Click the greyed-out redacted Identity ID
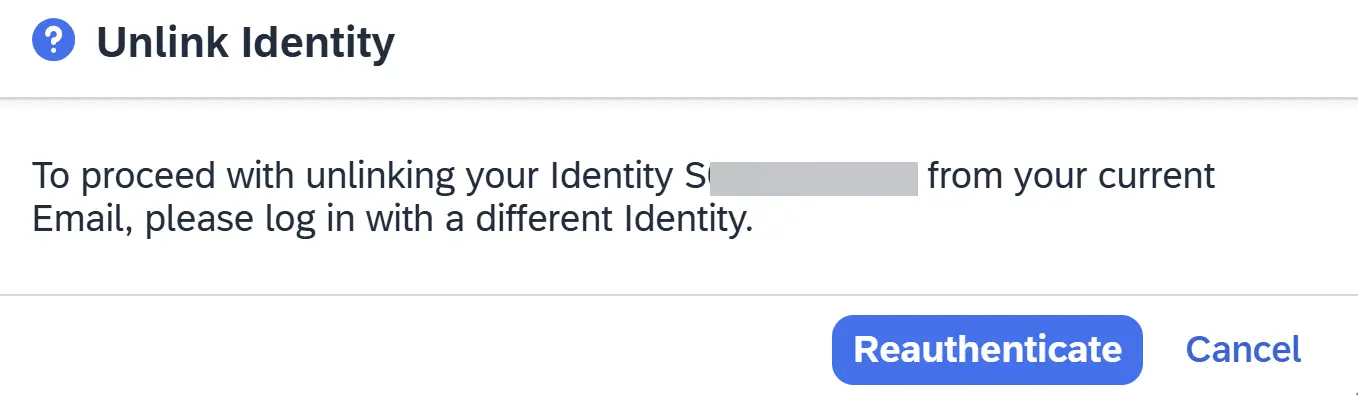The width and height of the screenshot is (1358, 395). [813, 176]
